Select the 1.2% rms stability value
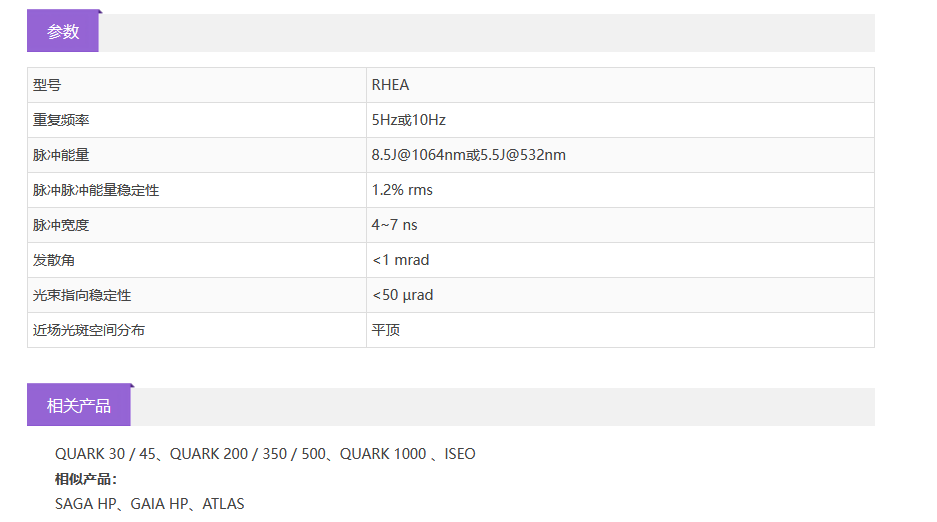The height and width of the screenshot is (522, 937). click(402, 190)
